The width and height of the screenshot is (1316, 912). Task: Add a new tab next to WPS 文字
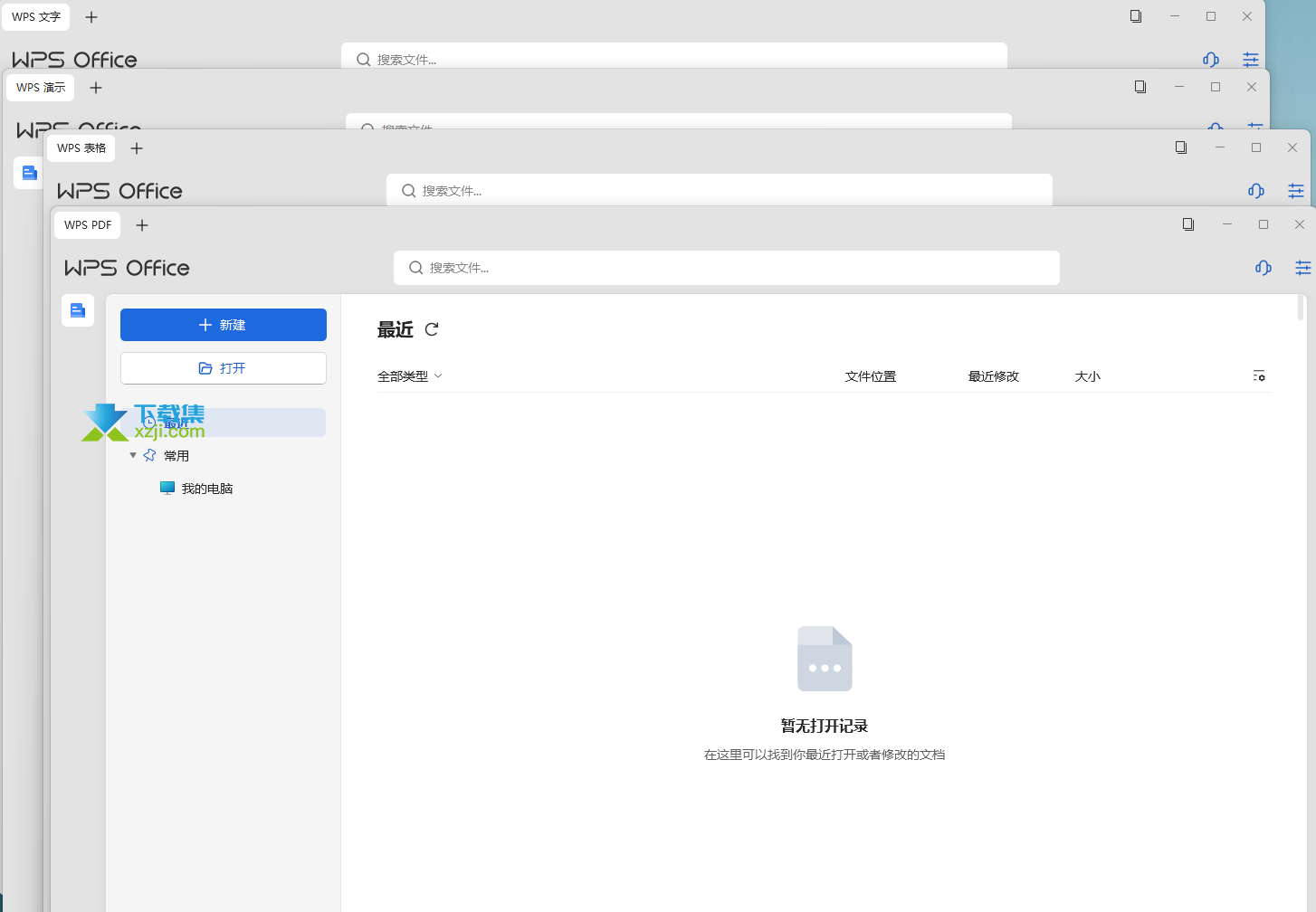coord(91,17)
